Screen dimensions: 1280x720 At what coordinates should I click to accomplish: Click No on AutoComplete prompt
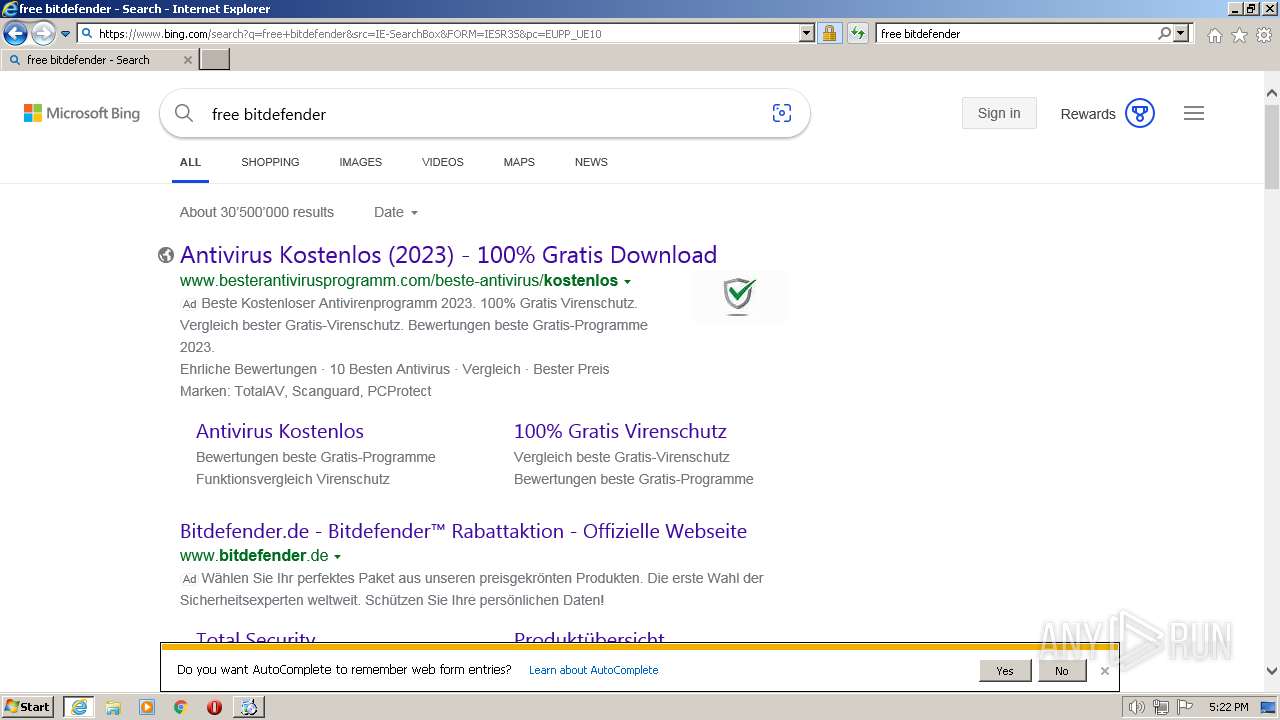point(1061,671)
